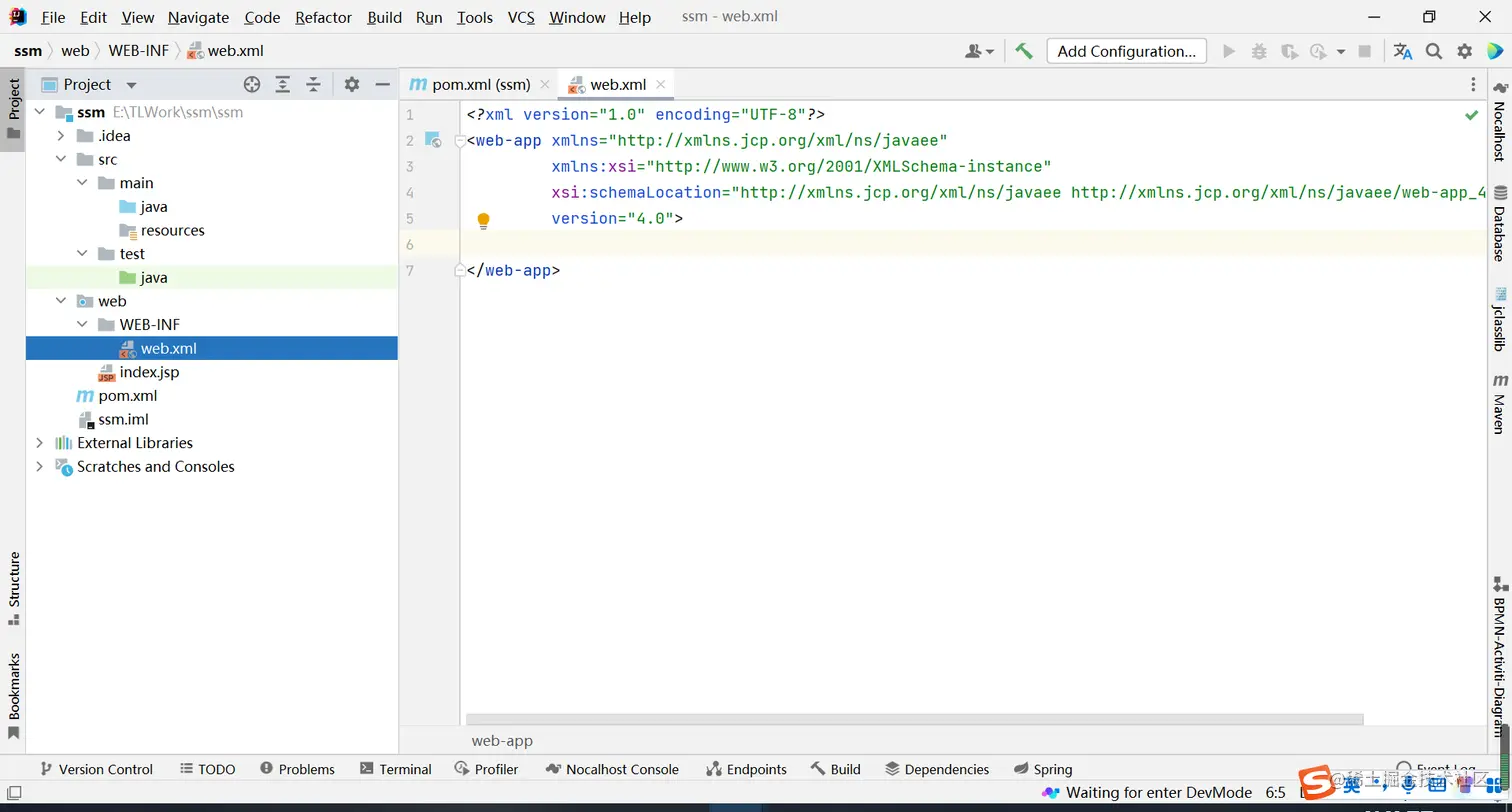Click Select Opened File crosshair icon

tap(252, 85)
